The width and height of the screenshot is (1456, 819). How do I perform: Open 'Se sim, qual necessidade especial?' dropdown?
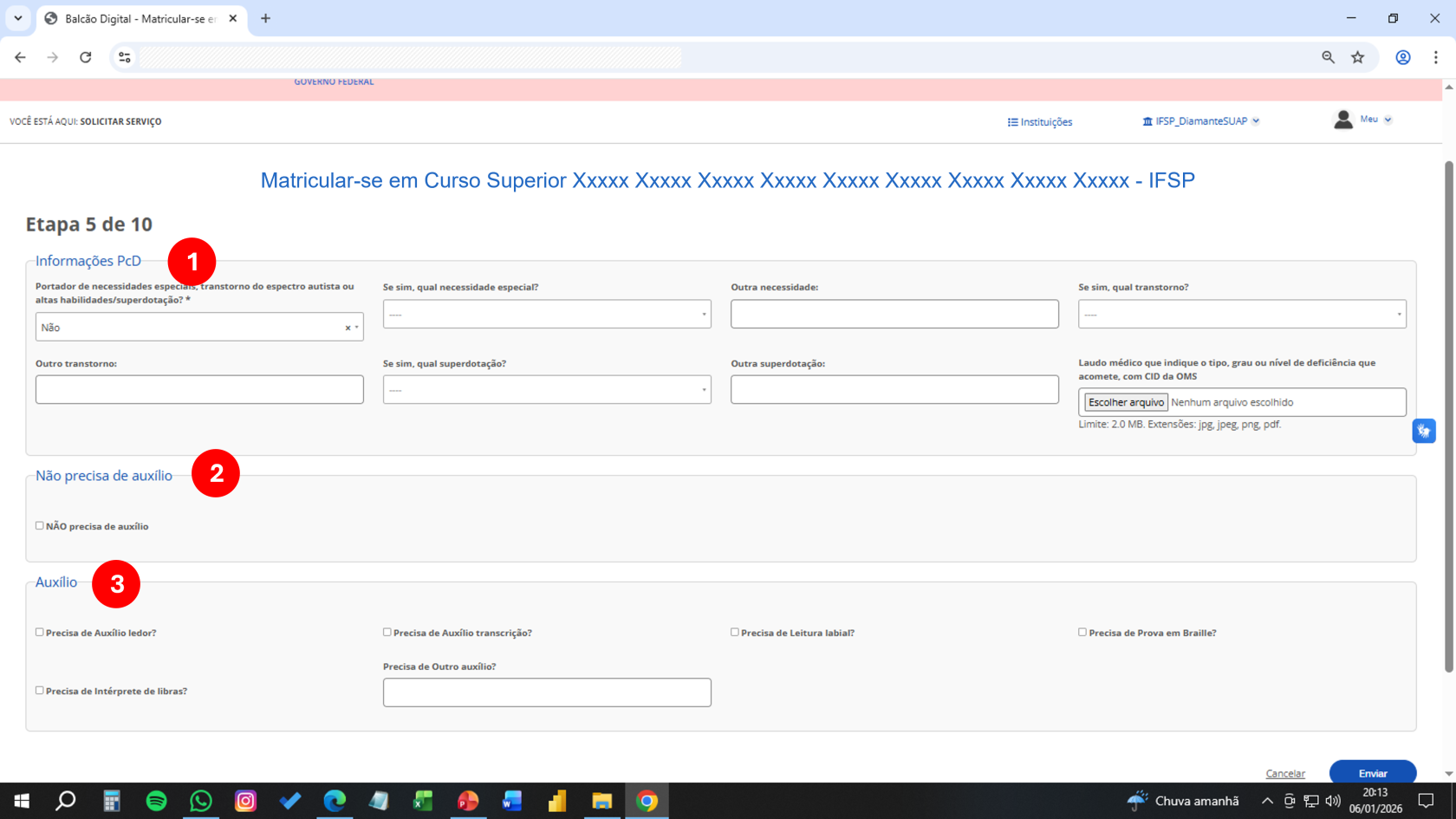547,315
